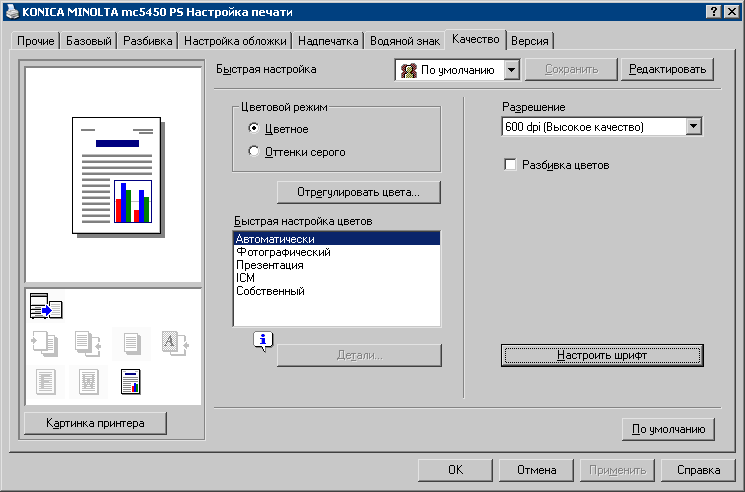Viewport: 745px width, 492px height.
Task: Click the Отмена button
Action: tap(536, 470)
